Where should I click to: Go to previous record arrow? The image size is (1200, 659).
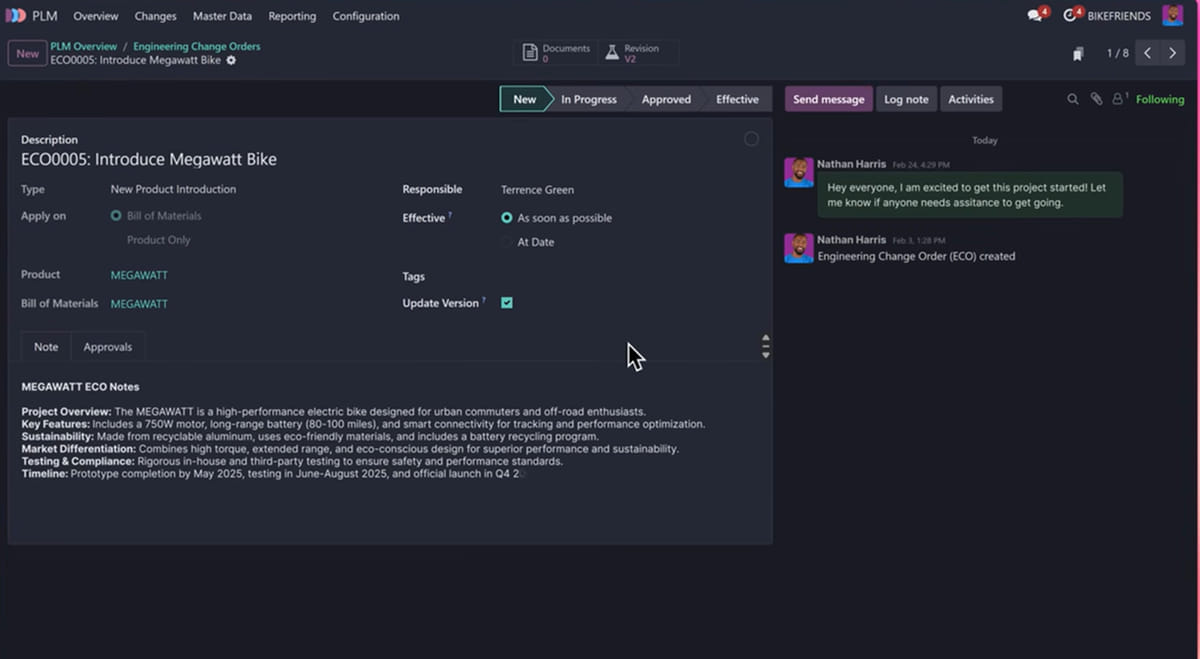[x=1148, y=53]
